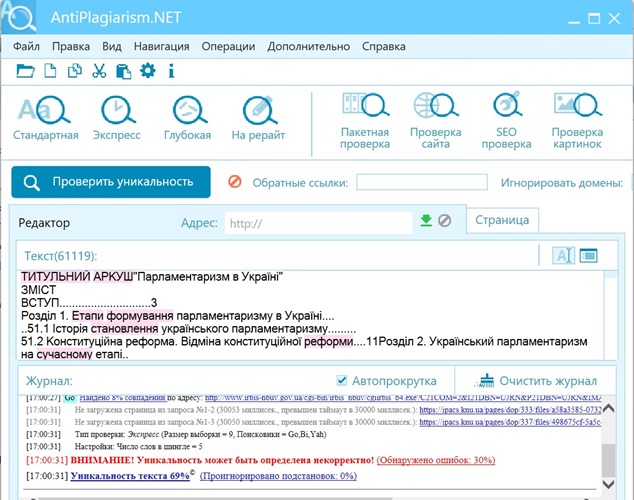
Task: Click the red prohibition icon near Обратные ссылки
Action: click(x=235, y=182)
